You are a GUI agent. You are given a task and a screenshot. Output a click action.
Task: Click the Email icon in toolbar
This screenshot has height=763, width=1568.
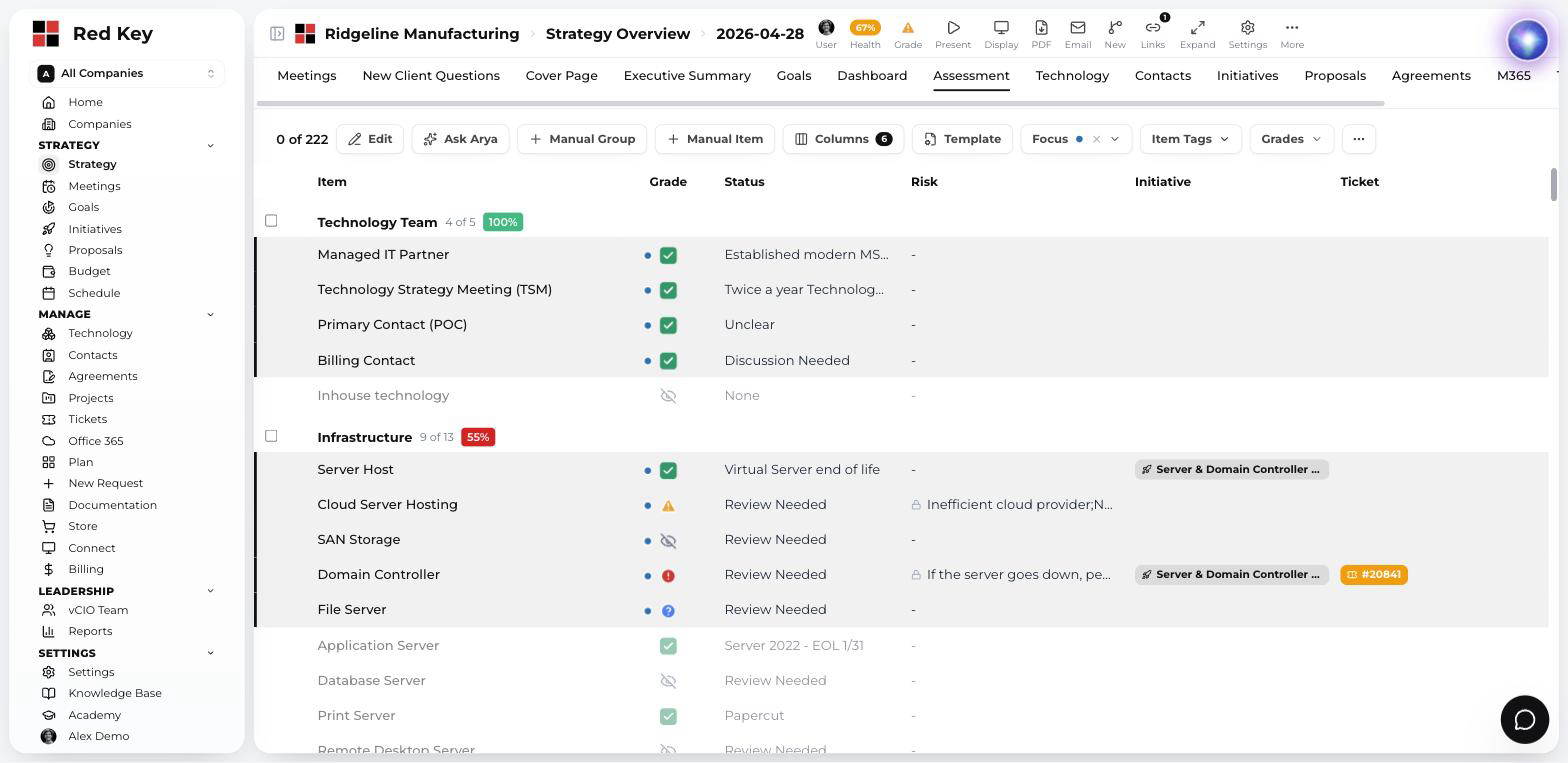(1077, 27)
